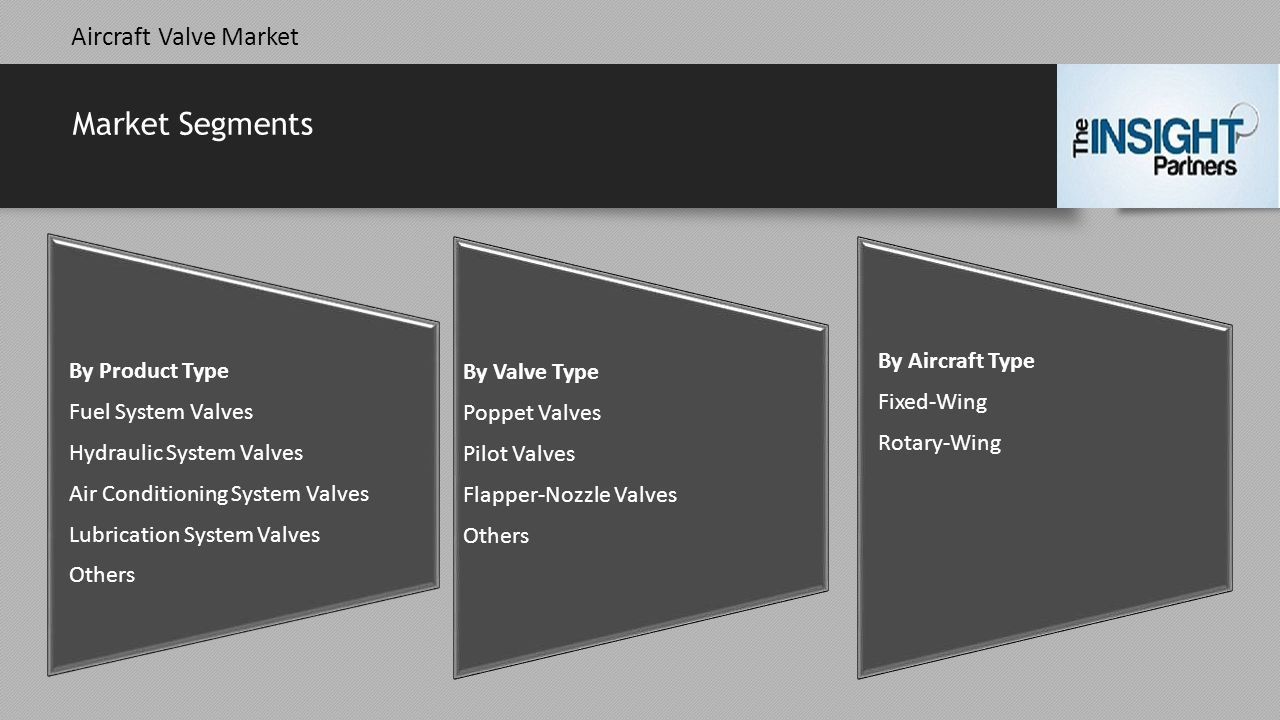
Task: Click the top edge of Product Type panel
Action: [243, 279]
